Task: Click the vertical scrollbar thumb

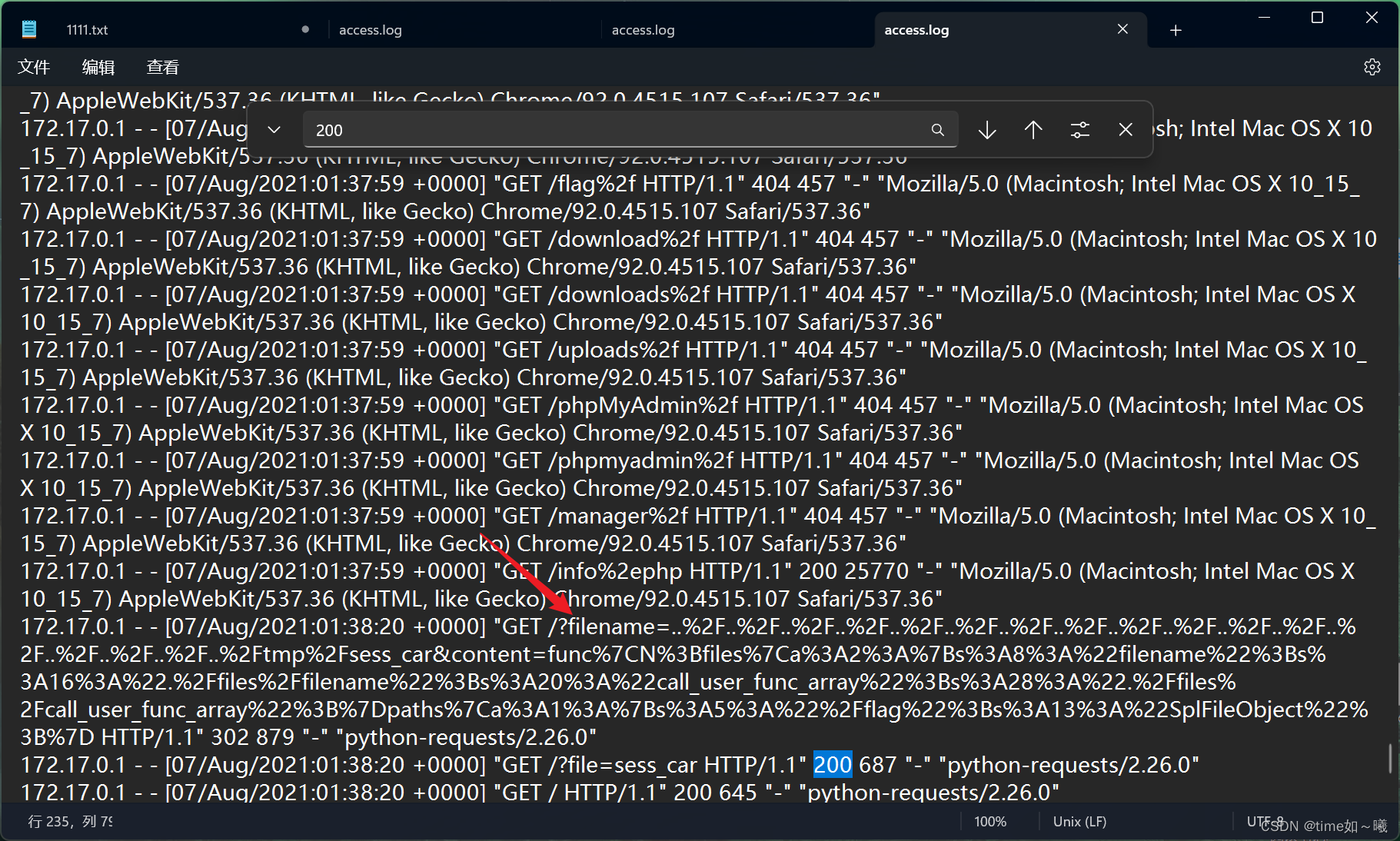Action: point(1390,758)
